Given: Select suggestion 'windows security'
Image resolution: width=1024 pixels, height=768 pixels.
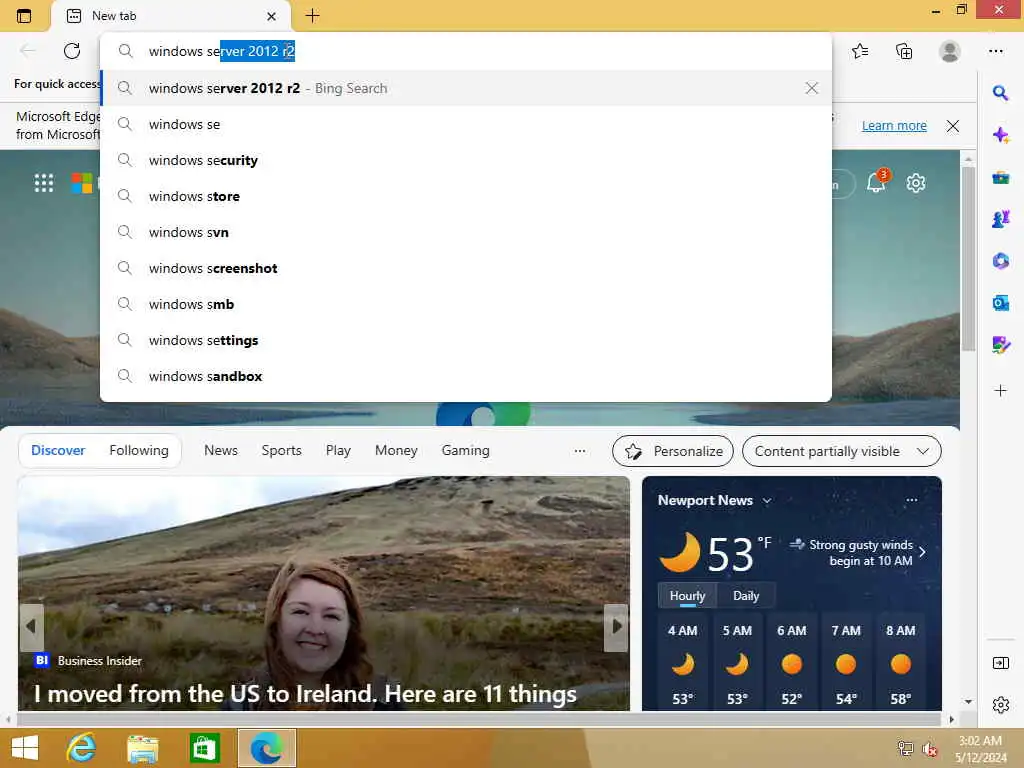Looking at the screenshot, I should (x=466, y=160).
